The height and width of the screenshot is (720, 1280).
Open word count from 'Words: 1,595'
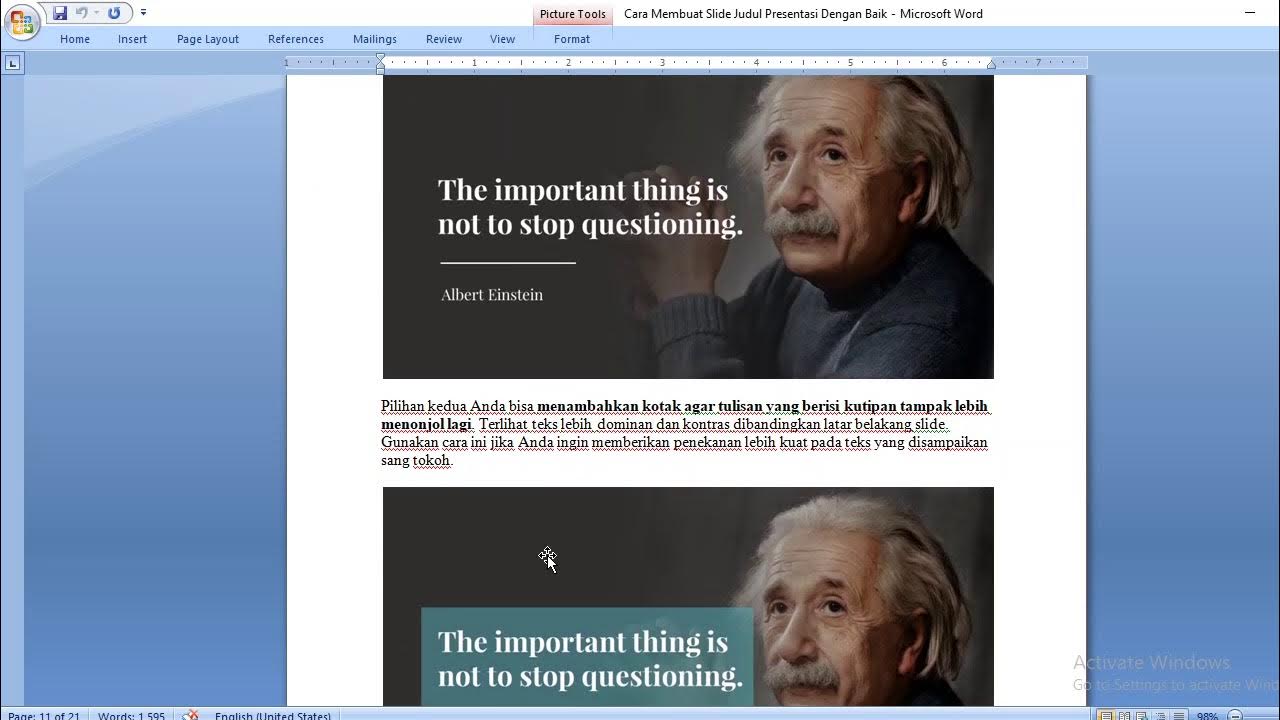coord(131,716)
